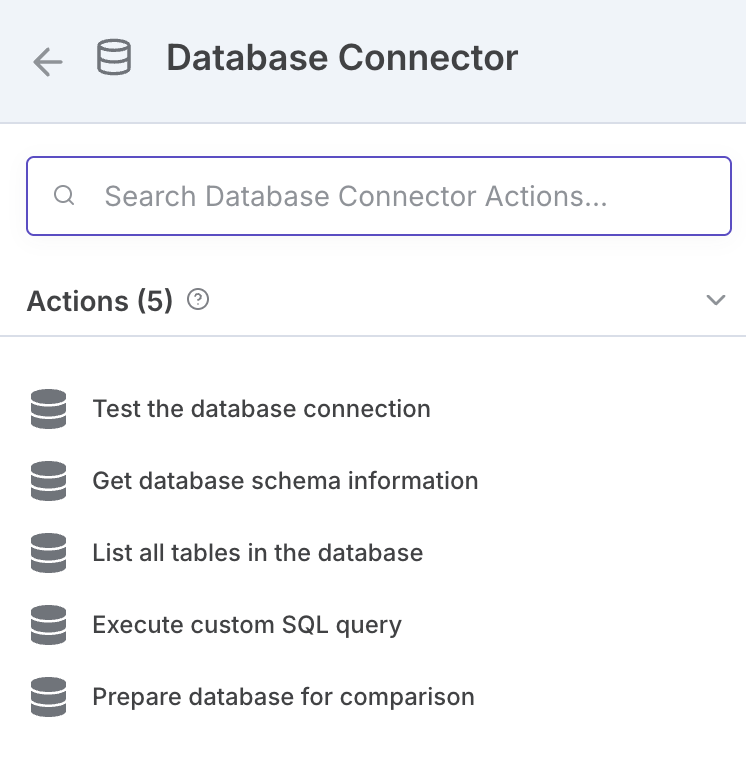Click the search placeholder text in the search box
746x774 pixels.
click(356, 196)
